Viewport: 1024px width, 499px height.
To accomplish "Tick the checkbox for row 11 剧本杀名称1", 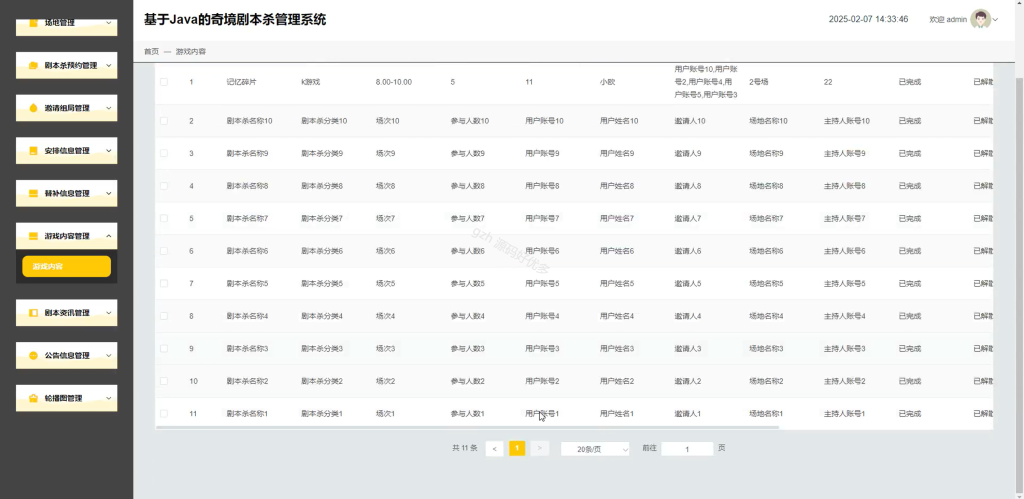I will tap(164, 413).
